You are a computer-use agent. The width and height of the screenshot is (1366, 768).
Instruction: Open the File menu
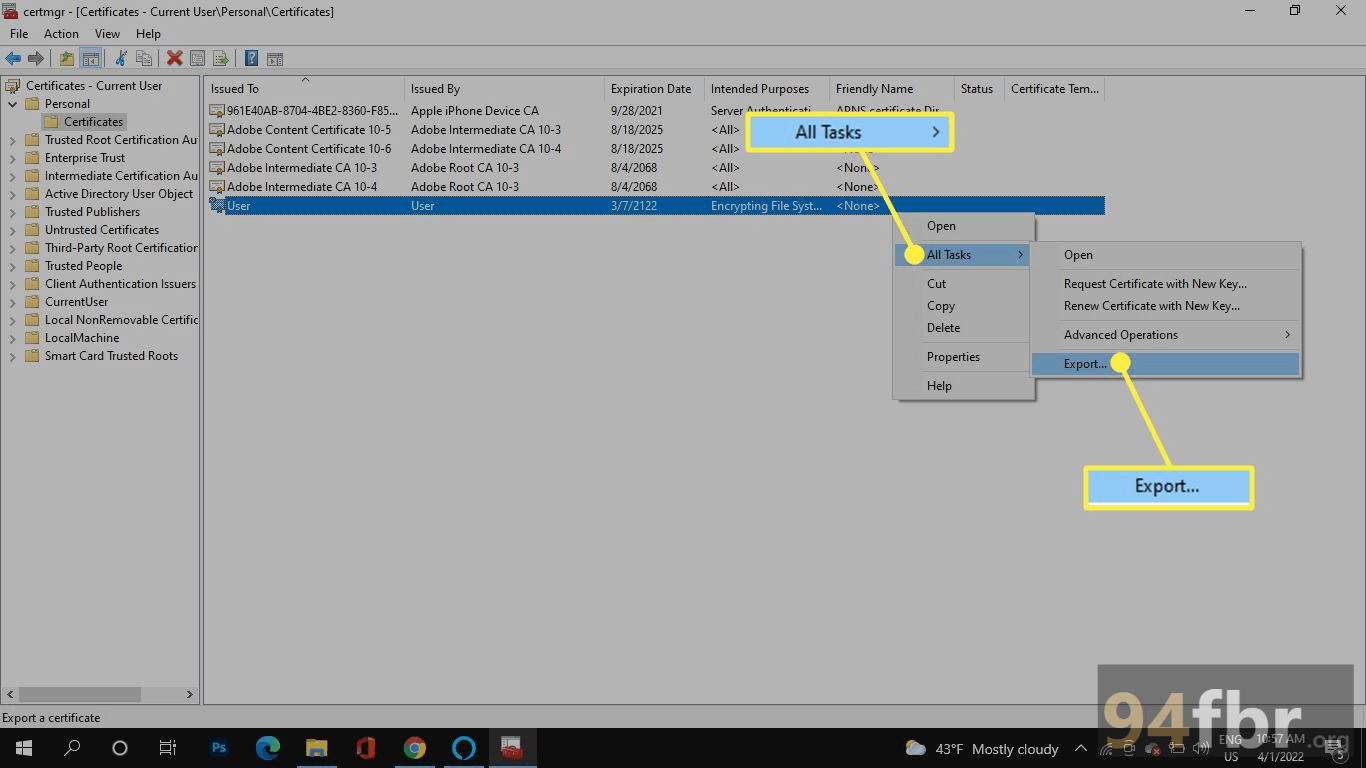(19, 34)
